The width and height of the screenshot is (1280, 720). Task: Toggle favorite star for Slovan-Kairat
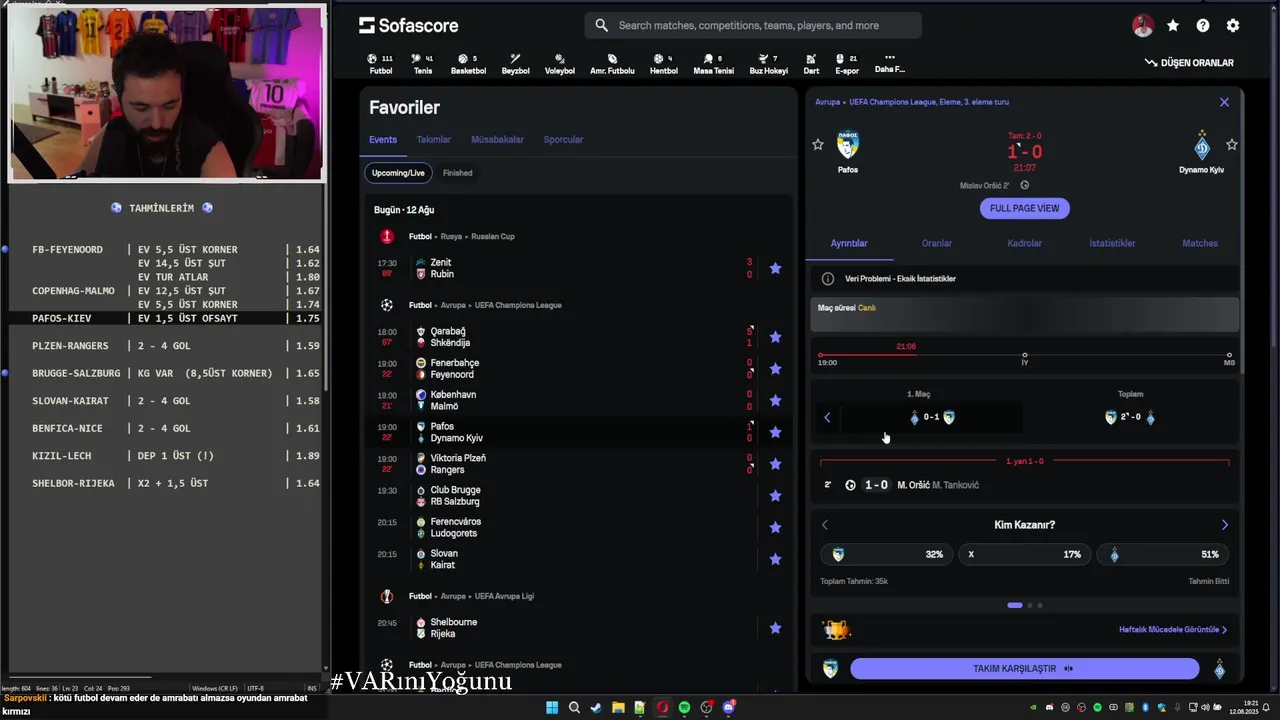[775, 559]
